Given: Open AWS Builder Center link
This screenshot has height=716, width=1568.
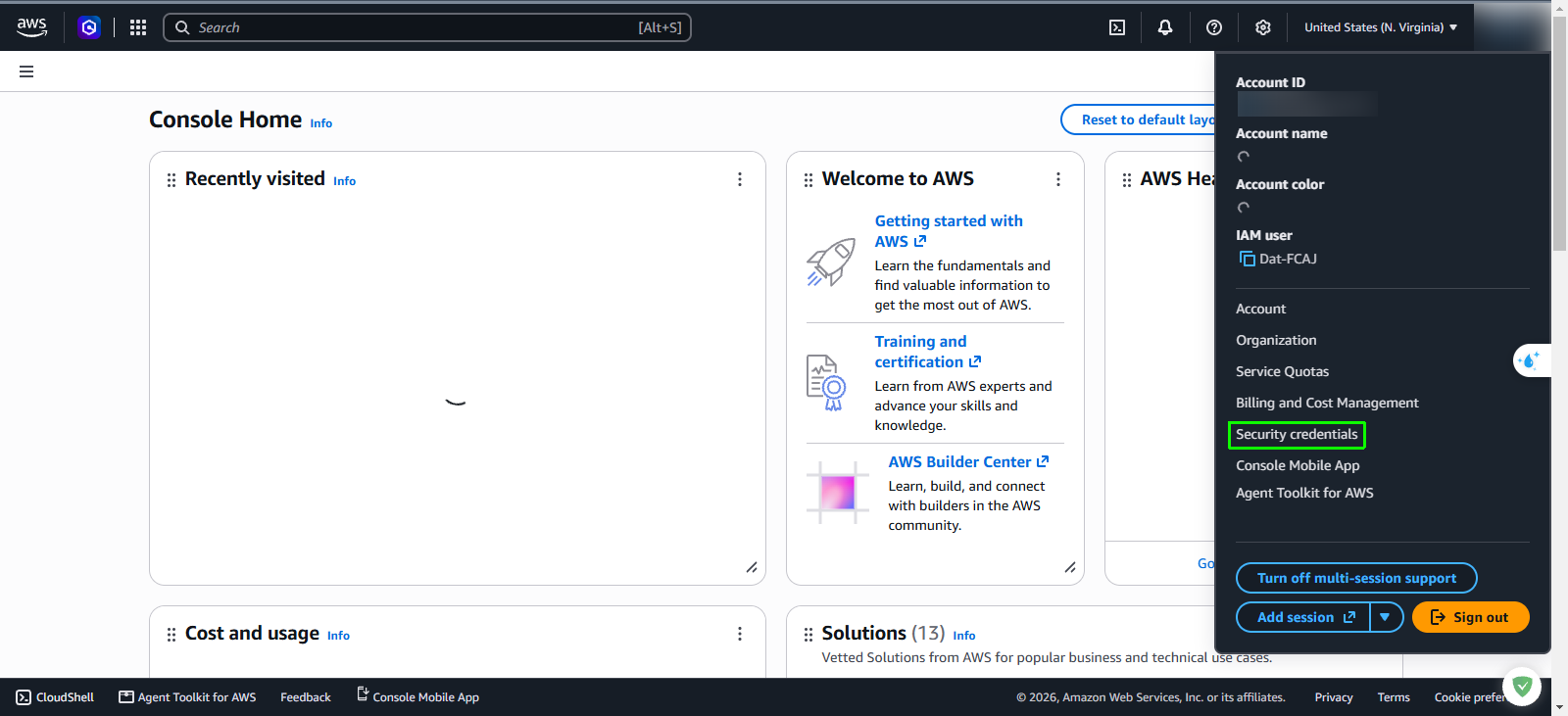Looking at the screenshot, I should (968, 461).
